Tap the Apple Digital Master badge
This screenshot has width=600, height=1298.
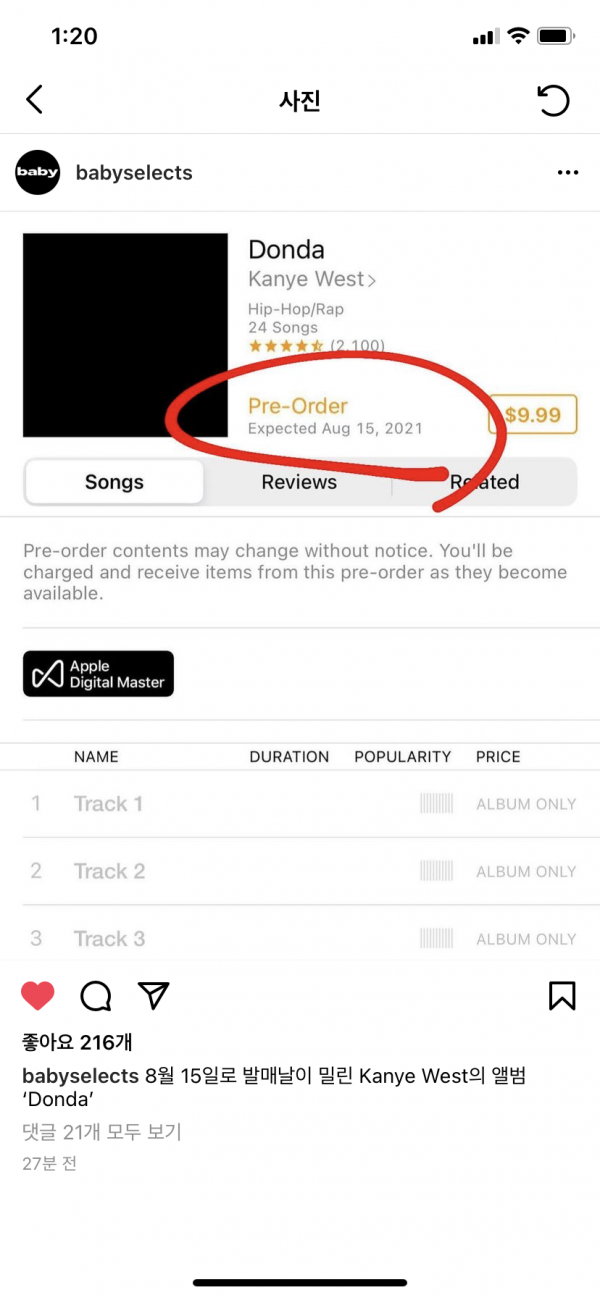click(x=98, y=674)
